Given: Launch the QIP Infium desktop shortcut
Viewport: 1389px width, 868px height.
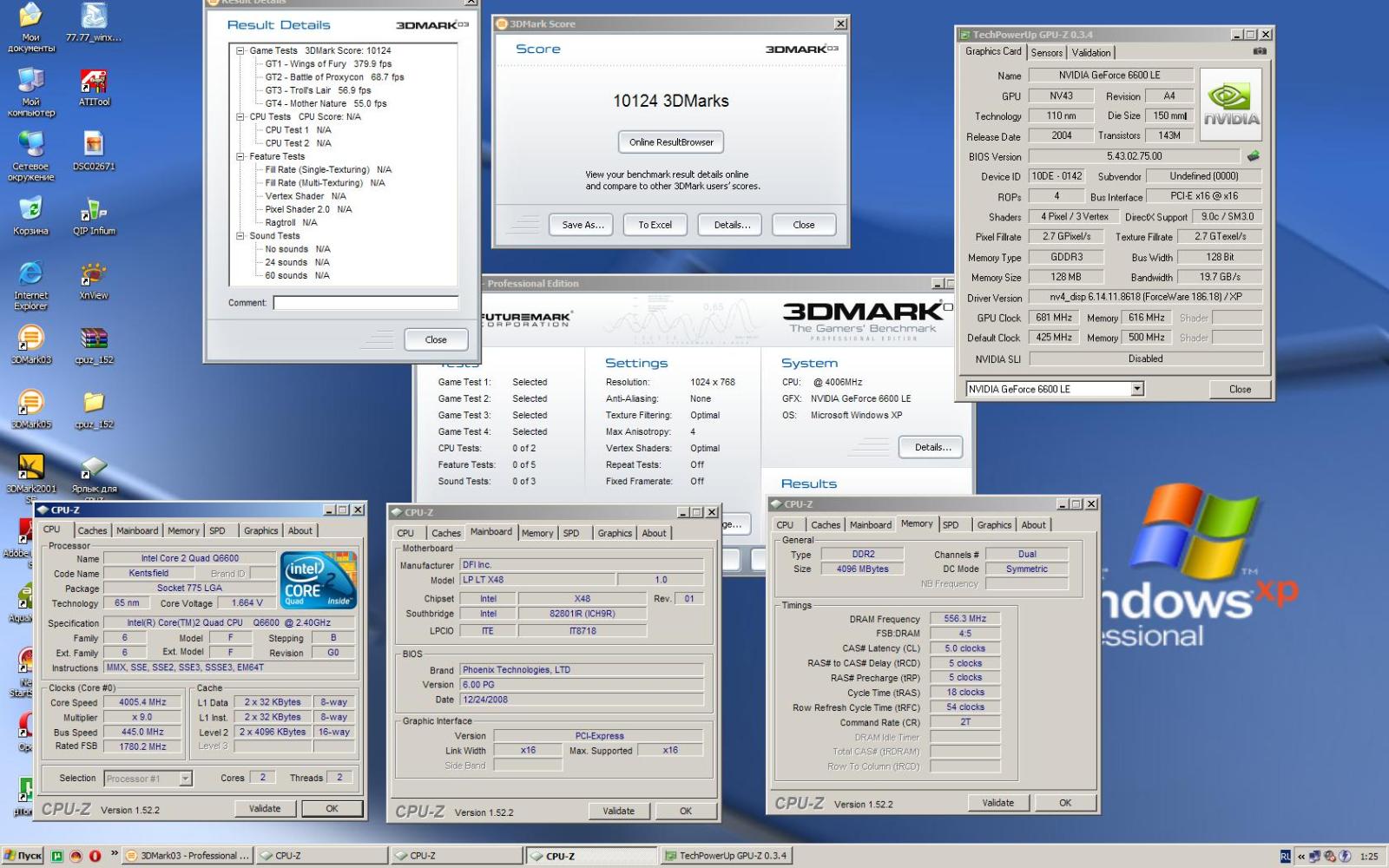Looking at the screenshot, I should coord(94,216).
